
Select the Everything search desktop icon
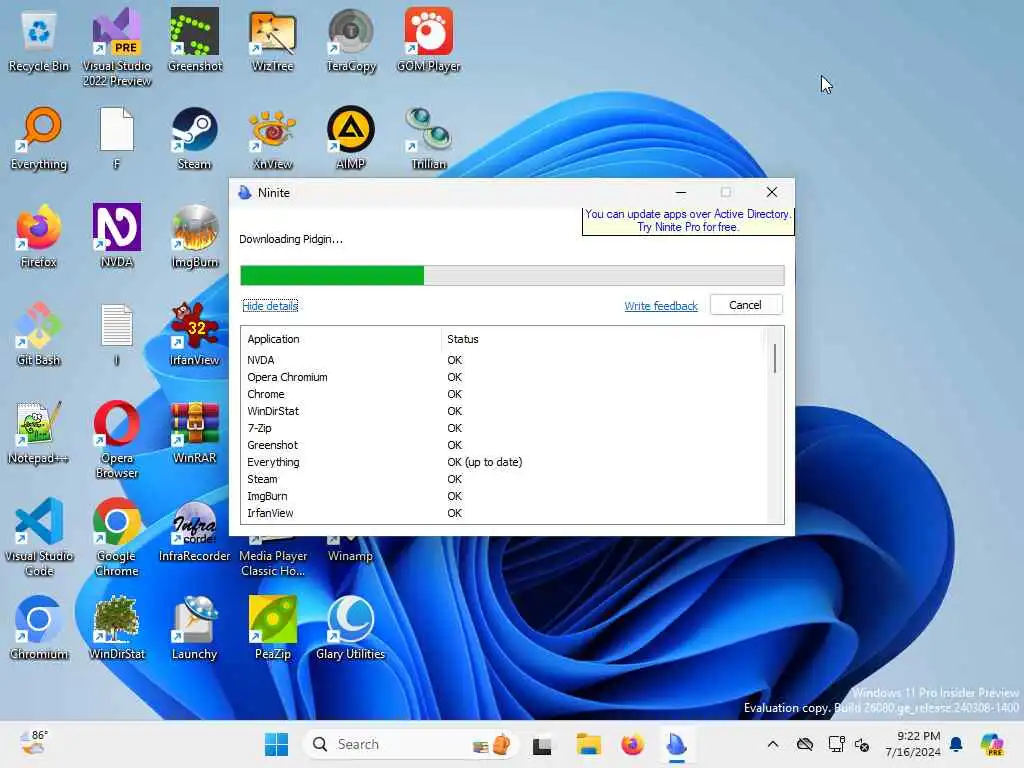(x=39, y=138)
